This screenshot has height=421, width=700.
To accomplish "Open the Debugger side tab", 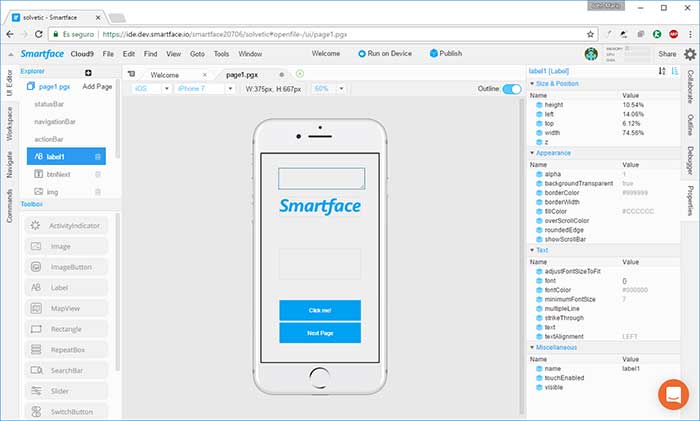I will click(x=690, y=160).
